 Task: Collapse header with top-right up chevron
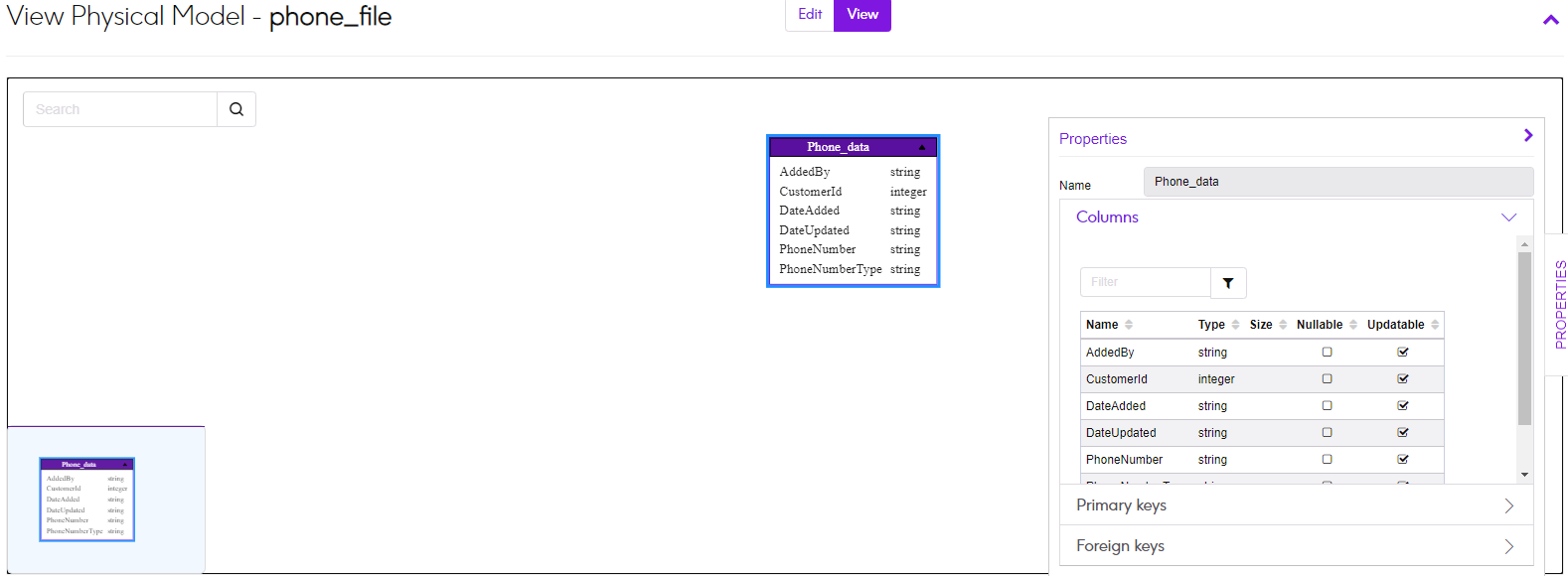point(1550,20)
